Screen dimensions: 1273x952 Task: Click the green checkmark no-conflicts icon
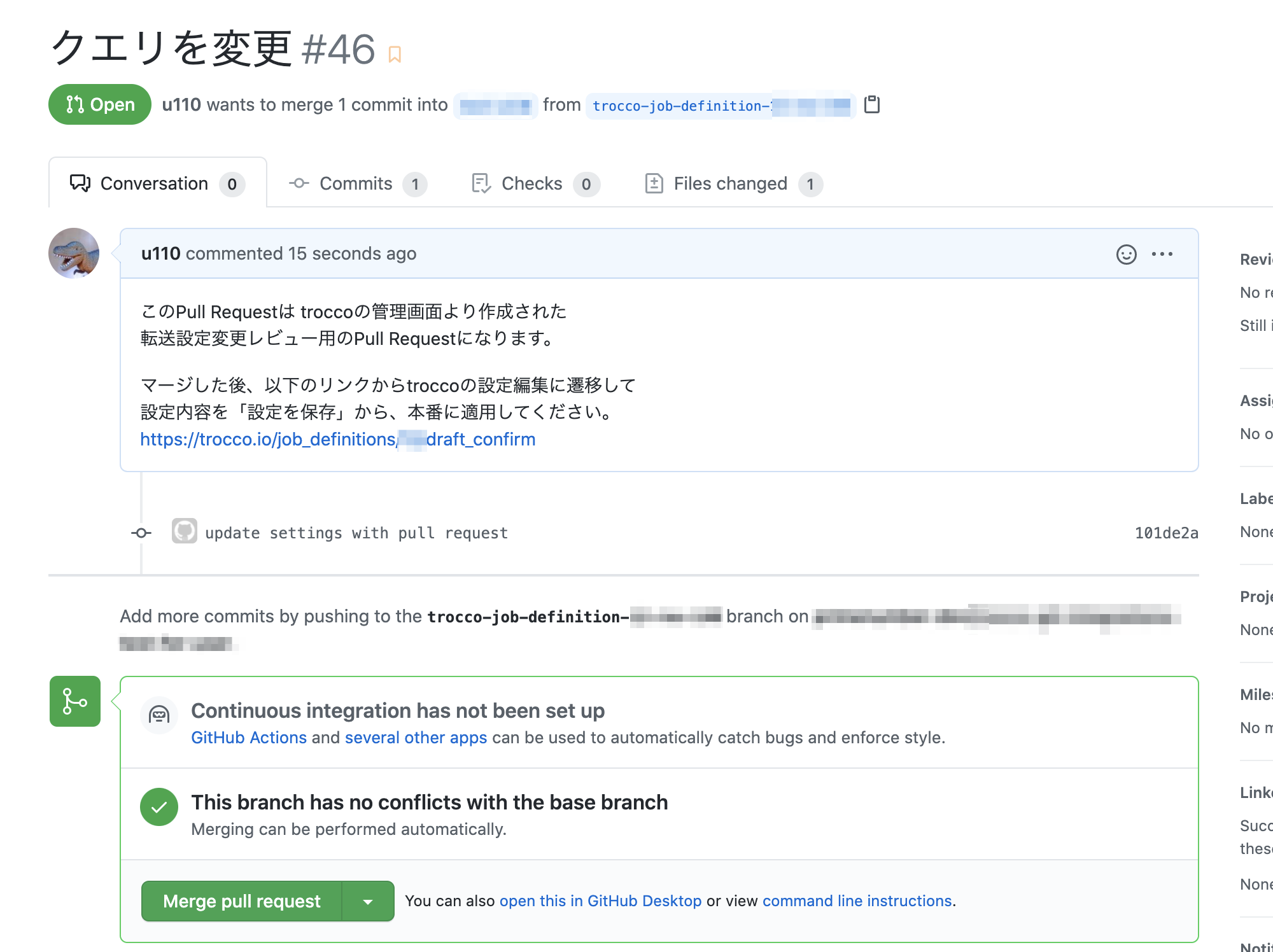[159, 807]
